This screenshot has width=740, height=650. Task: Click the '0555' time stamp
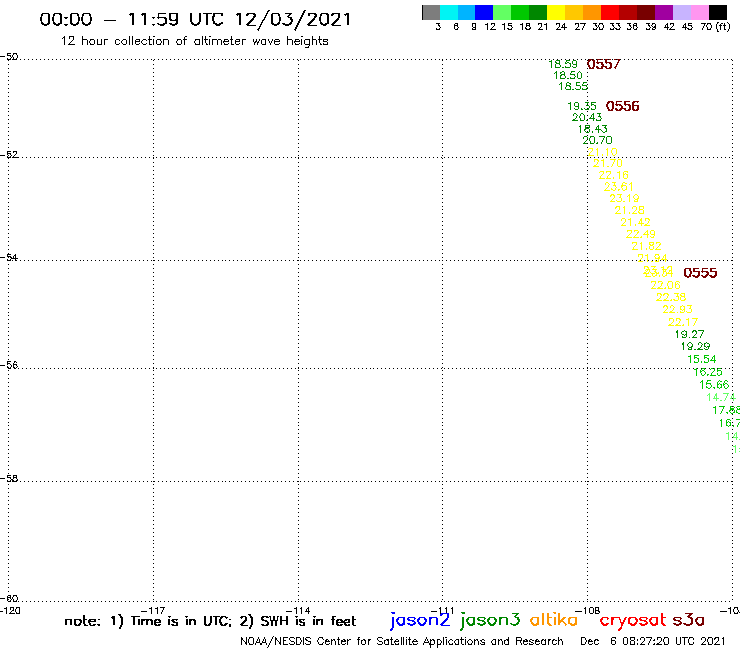pos(700,273)
